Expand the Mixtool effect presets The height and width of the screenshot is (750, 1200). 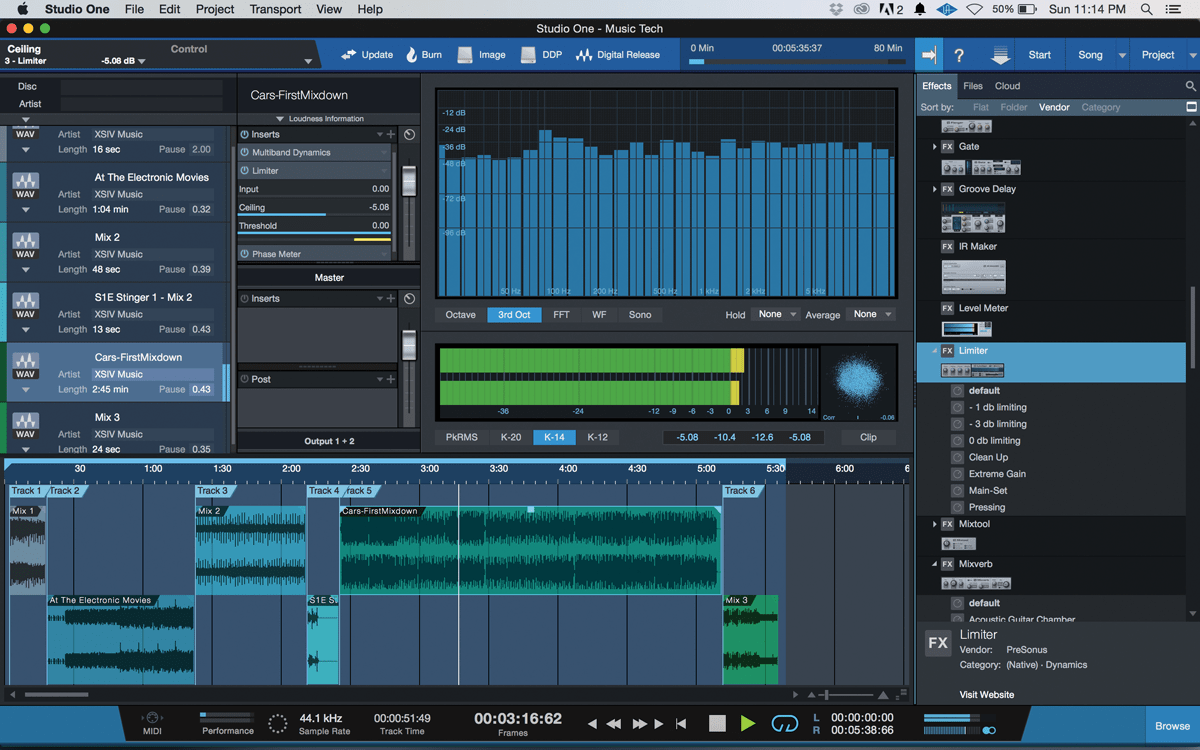pos(934,524)
